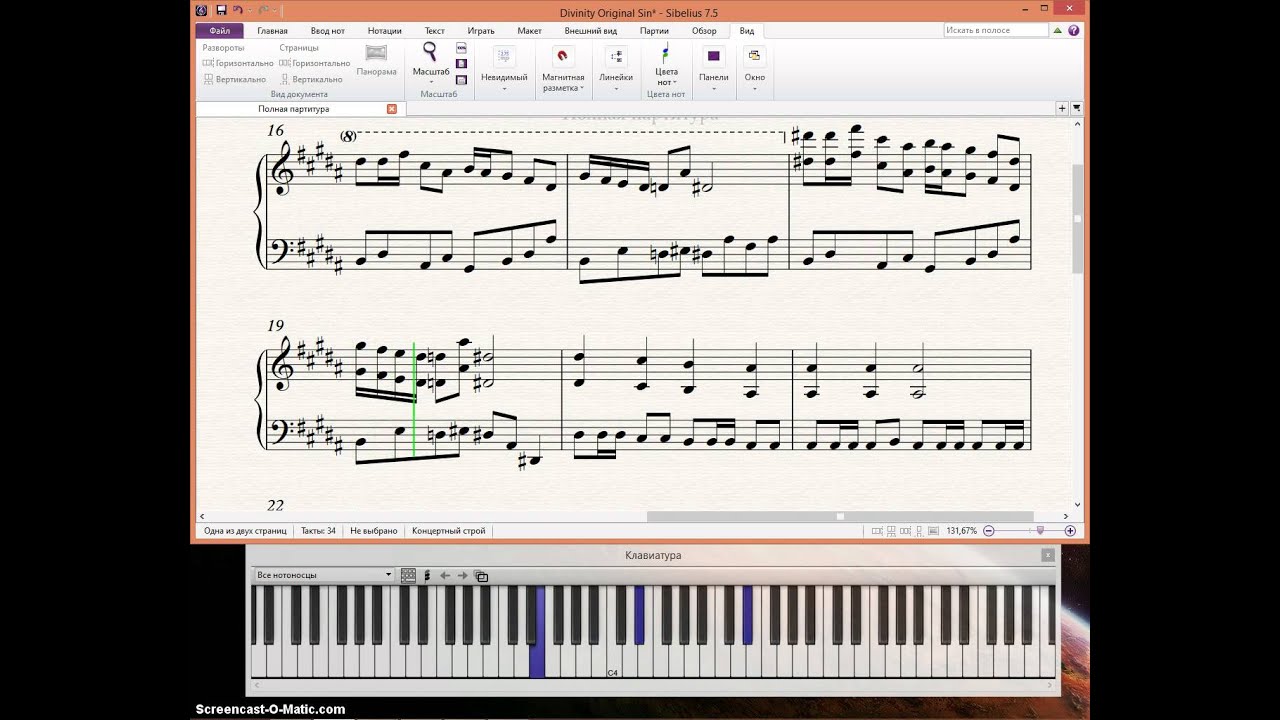This screenshot has height=720, width=1280.
Task: Click middle small zoom preset icon beside Масштаб
Action: [x=461, y=63]
